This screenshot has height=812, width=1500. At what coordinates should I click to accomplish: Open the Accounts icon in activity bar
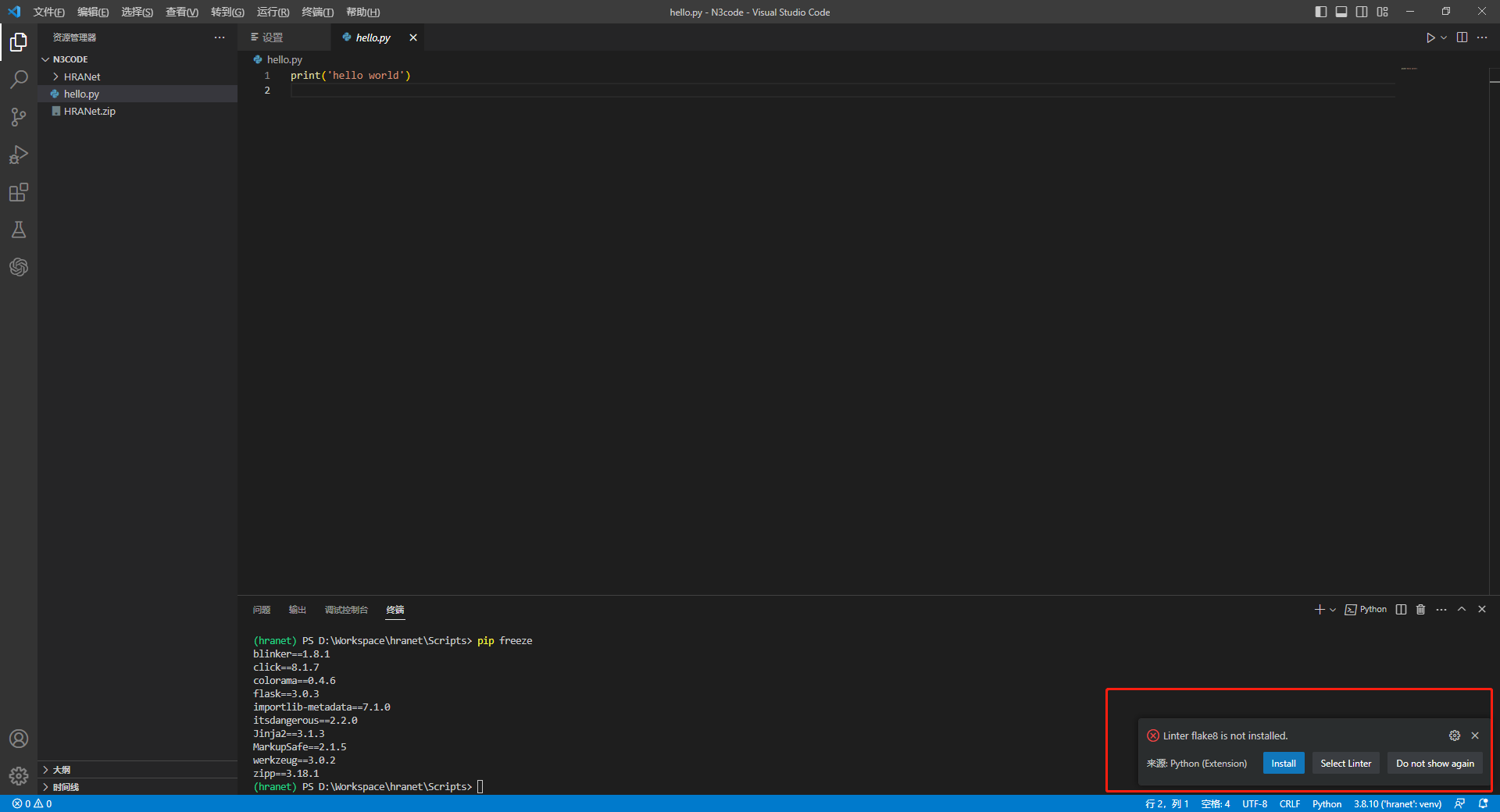tap(19, 739)
